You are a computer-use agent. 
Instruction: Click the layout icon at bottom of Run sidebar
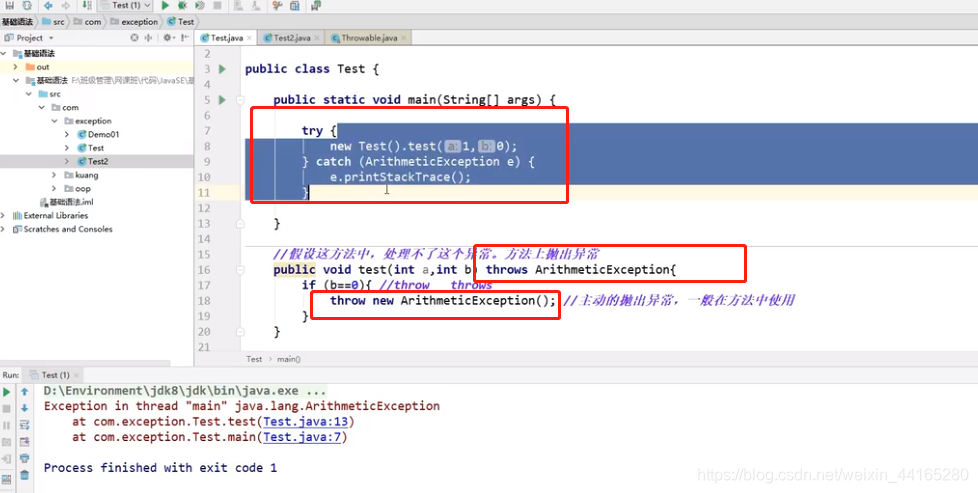[x=7, y=479]
